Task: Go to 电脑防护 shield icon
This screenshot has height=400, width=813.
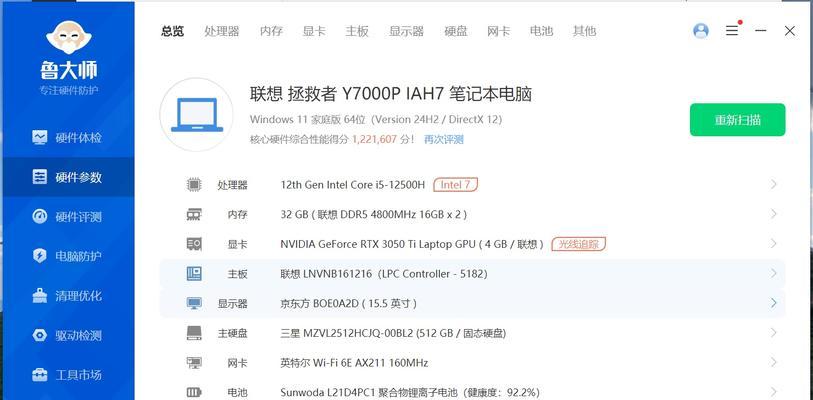Action: click(40, 256)
